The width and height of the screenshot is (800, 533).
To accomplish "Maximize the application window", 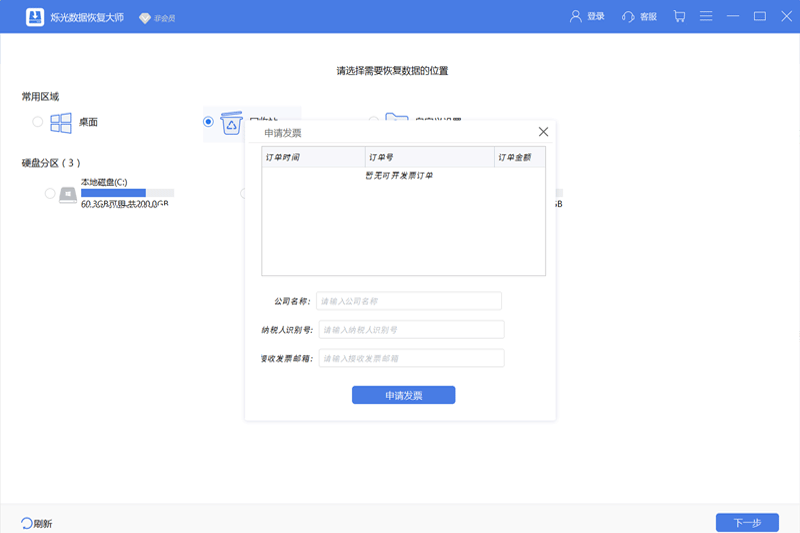I will tap(760, 16).
